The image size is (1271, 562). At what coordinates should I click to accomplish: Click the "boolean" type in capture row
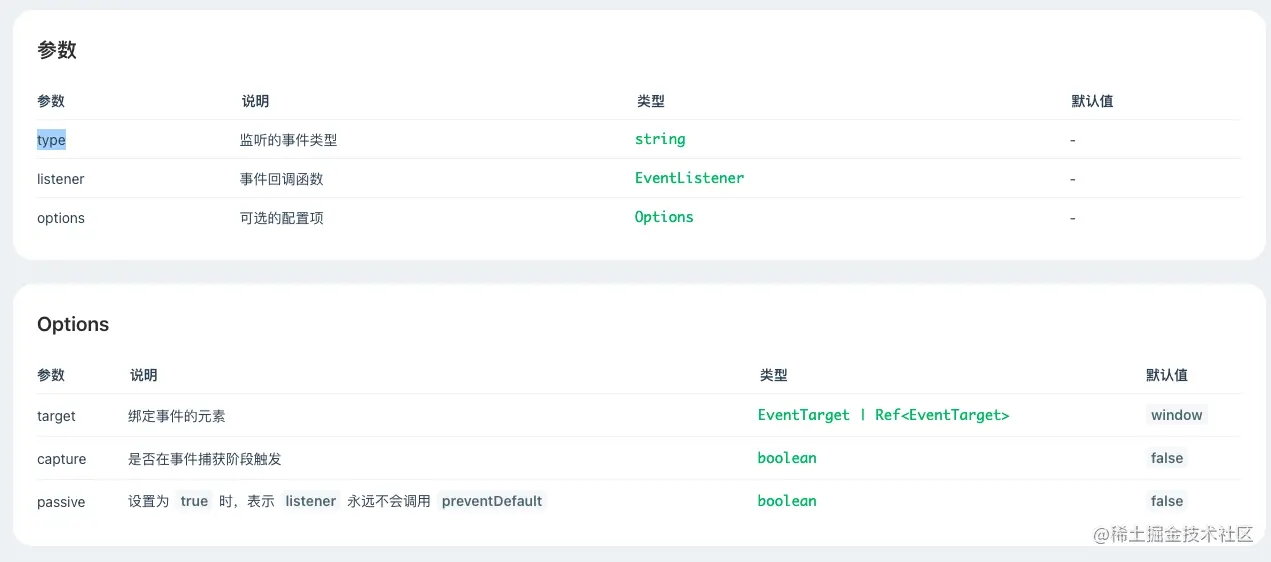[x=787, y=458]
